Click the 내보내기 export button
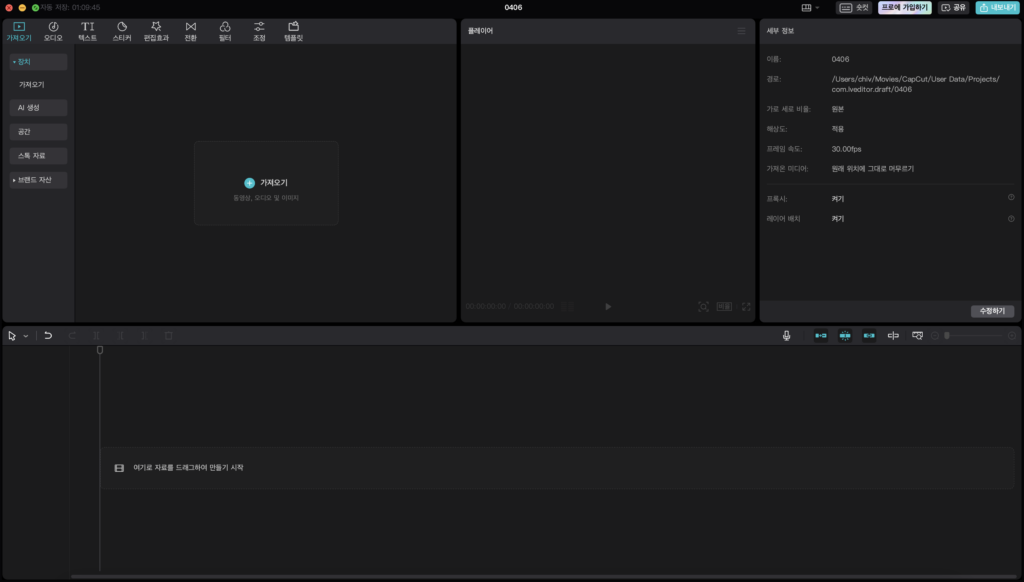1024x582 pixels. click(997, 7)
